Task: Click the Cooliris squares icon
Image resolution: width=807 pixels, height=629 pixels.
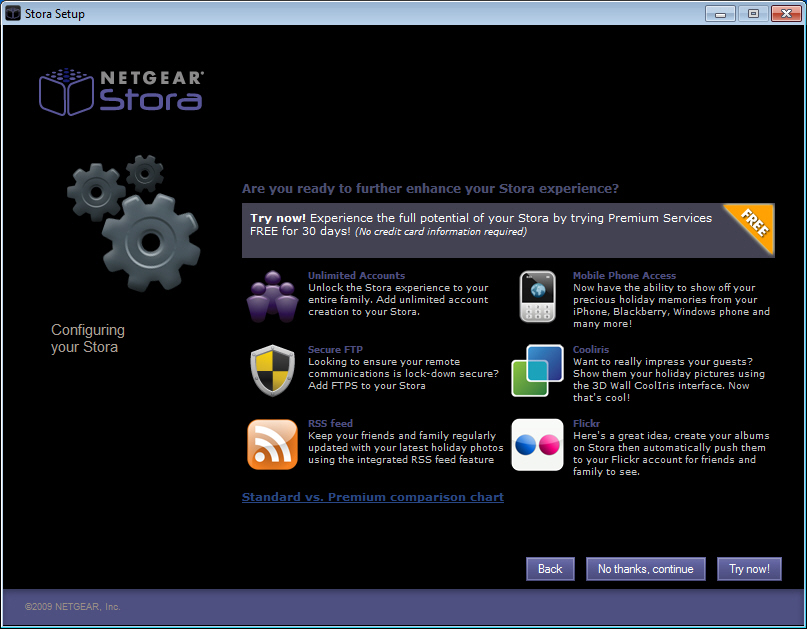Action: tap(537, 370)
